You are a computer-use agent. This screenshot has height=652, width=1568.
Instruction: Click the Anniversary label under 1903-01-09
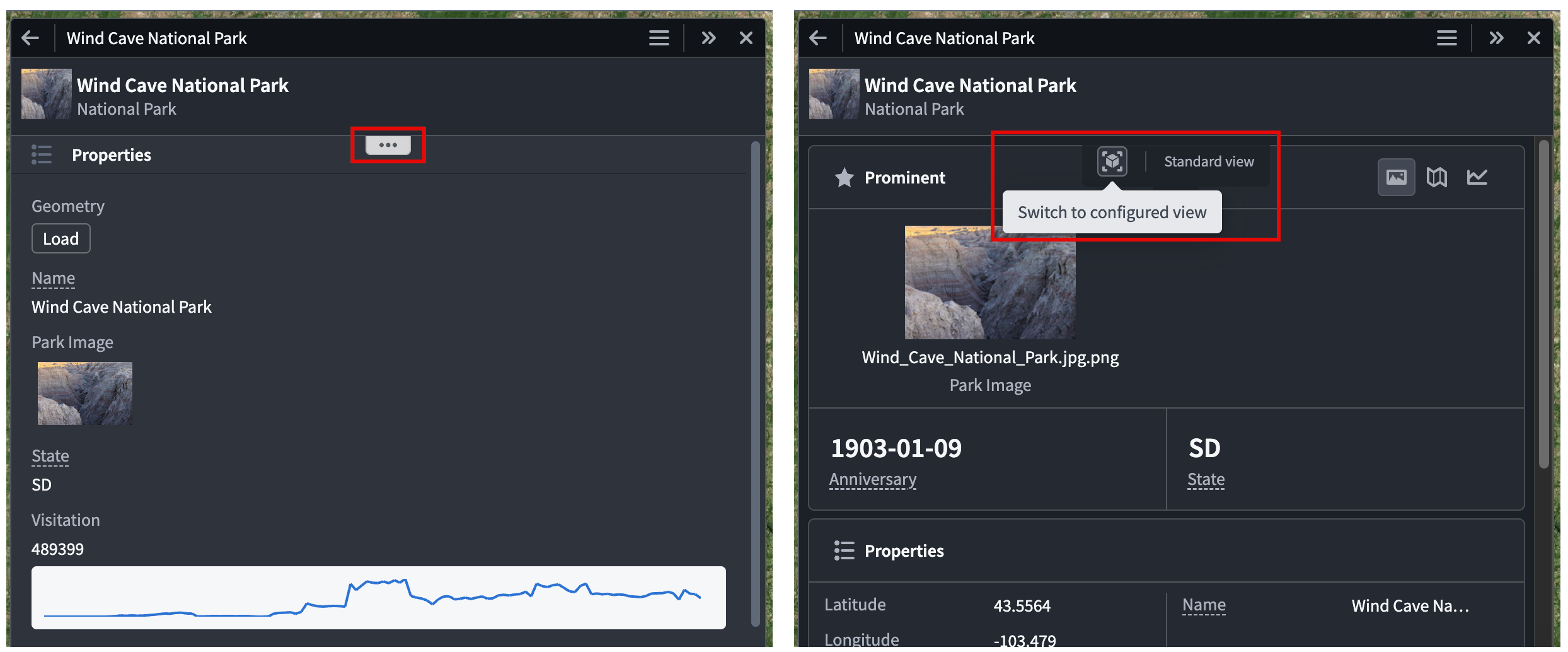pyautogui.click(x=873, y=479)
